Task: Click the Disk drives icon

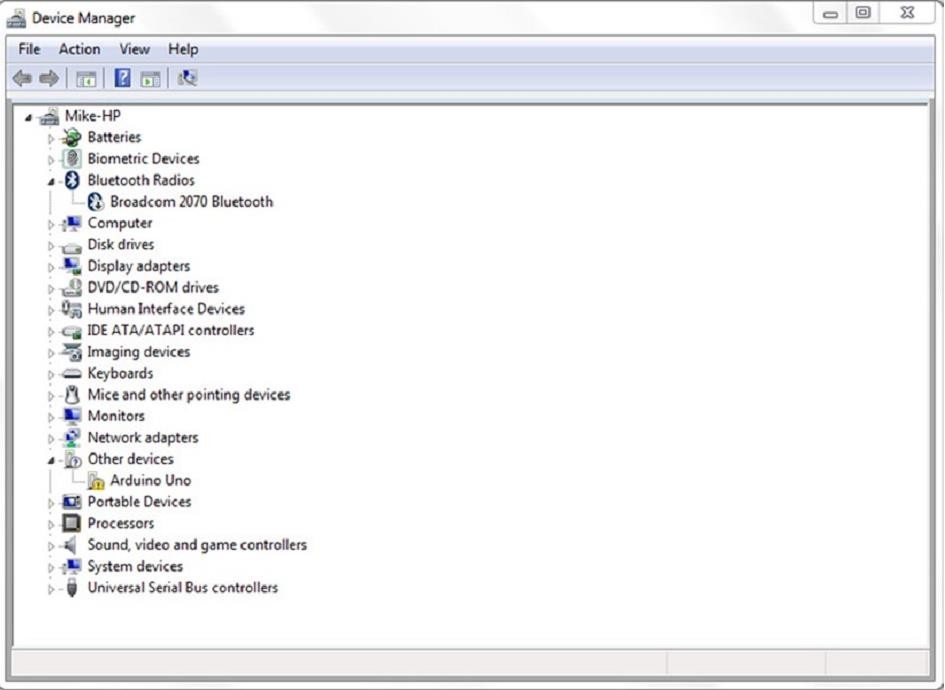Action: pos(71,246)
